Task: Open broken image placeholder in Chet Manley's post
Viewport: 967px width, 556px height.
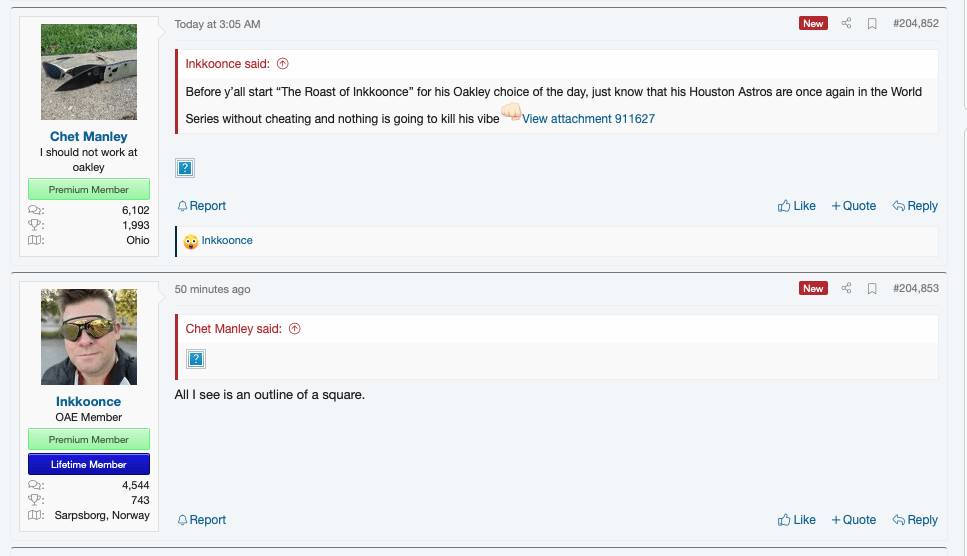Action: click(185, 168)
